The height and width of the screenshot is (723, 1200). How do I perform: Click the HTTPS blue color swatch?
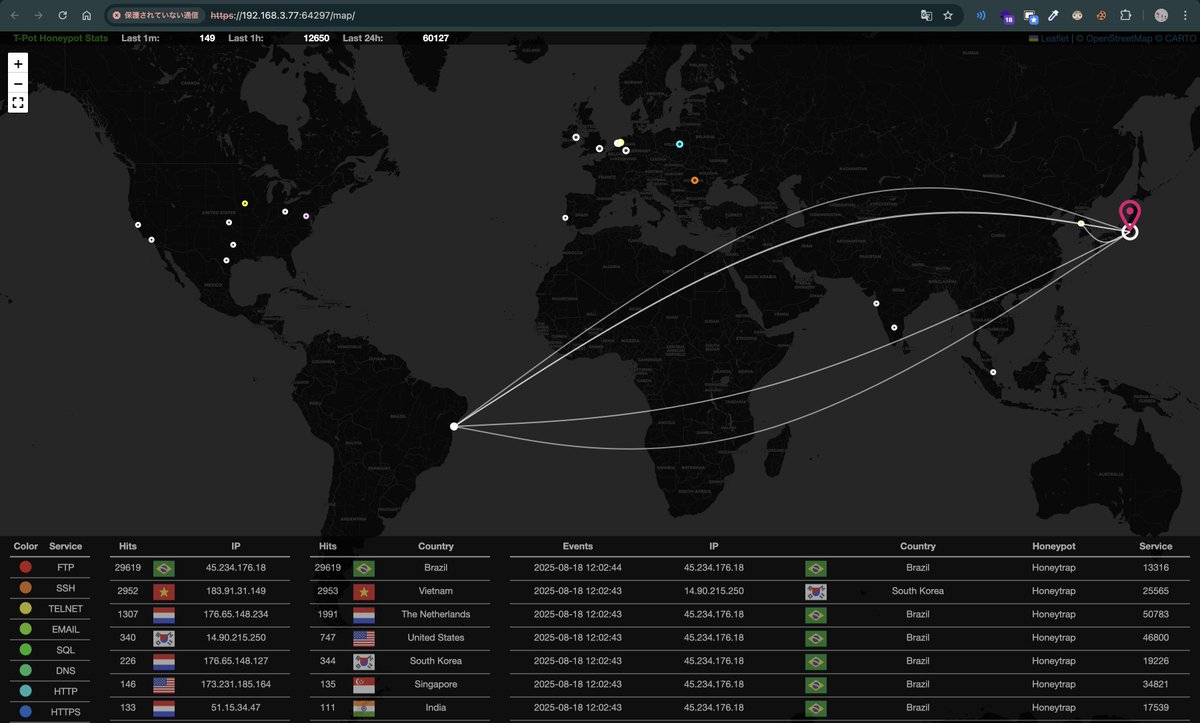click(x=26, y=712)
